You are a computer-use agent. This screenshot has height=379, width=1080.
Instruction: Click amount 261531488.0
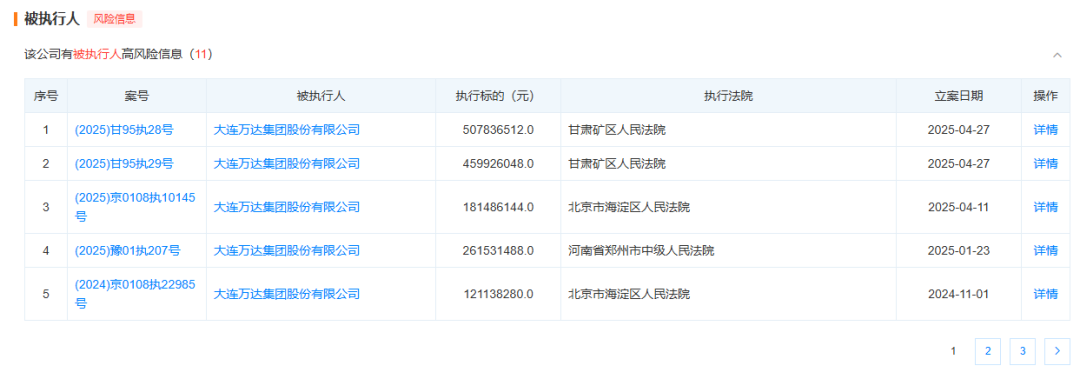pos(499,251)
